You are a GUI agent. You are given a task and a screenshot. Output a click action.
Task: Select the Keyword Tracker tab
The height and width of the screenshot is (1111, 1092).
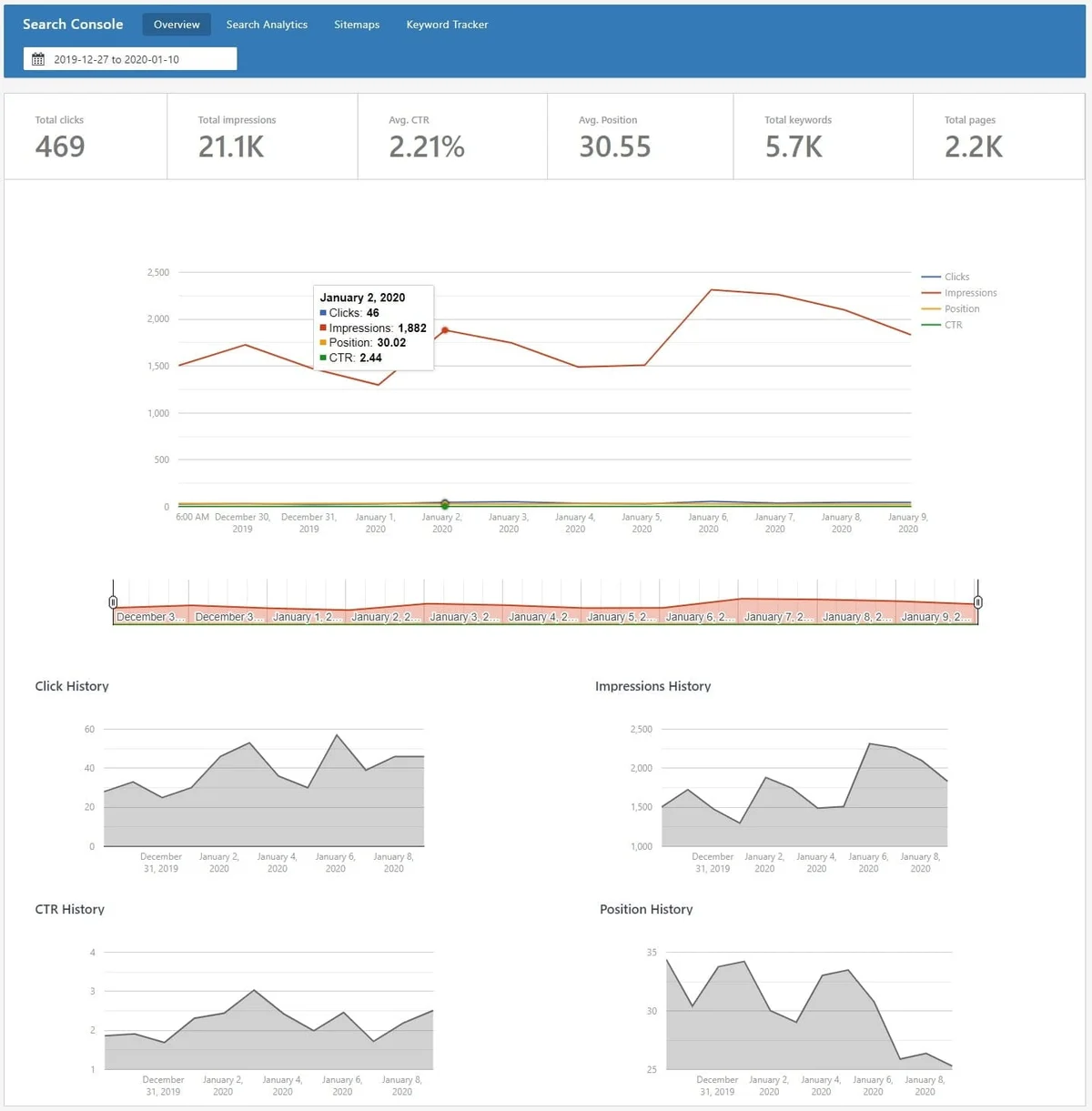(x=447, y=25)
